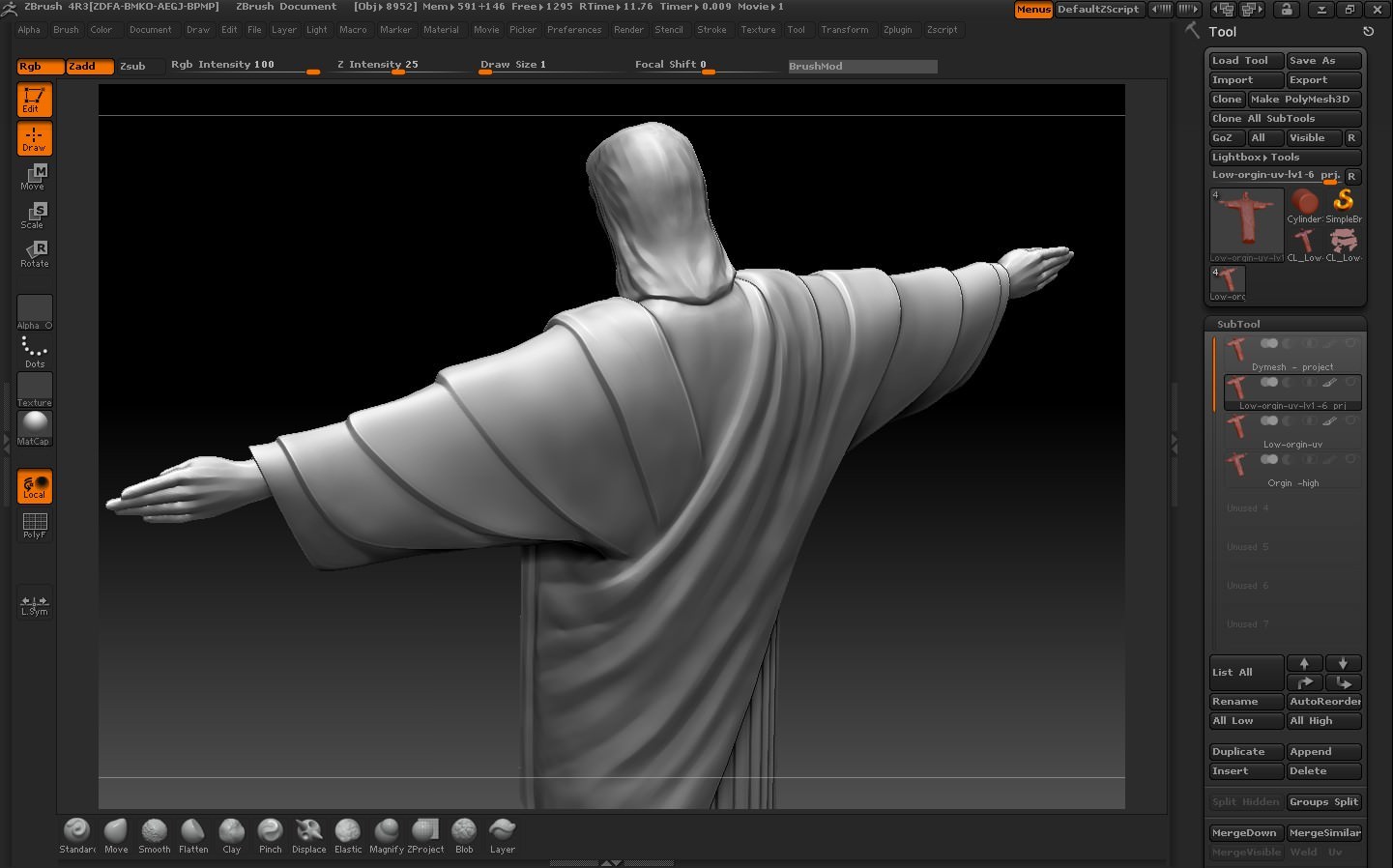
Task: Pick the Clay brush
Action: pyautogui.click(x=232, y=835)
